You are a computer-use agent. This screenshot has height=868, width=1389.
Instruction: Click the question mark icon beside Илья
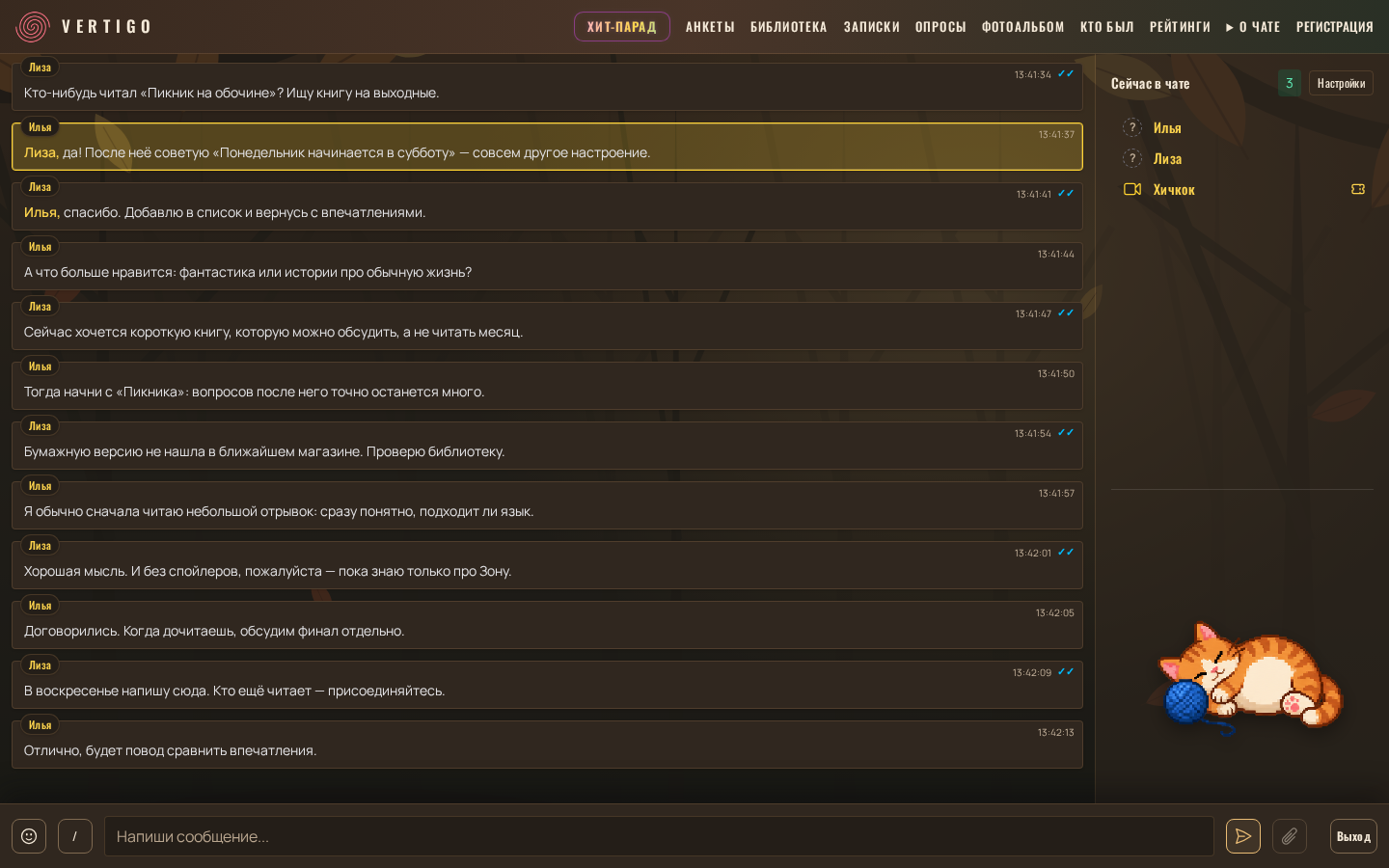tap(1132, 127)
